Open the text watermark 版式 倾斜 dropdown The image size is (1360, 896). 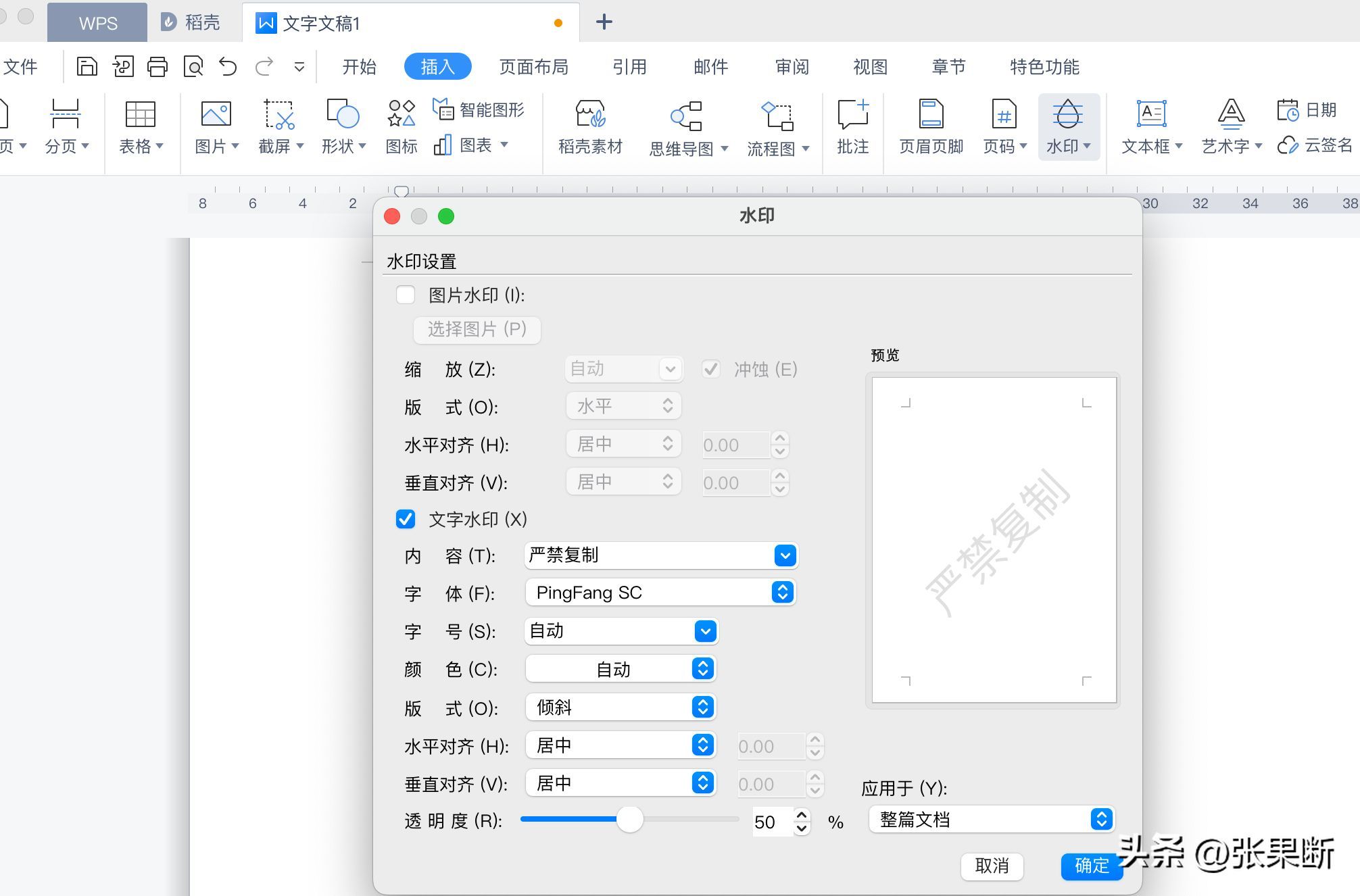(621, 707)
